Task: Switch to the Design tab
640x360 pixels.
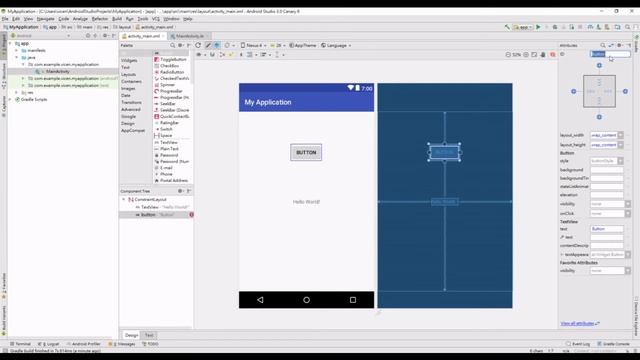Action: [131, 335]
